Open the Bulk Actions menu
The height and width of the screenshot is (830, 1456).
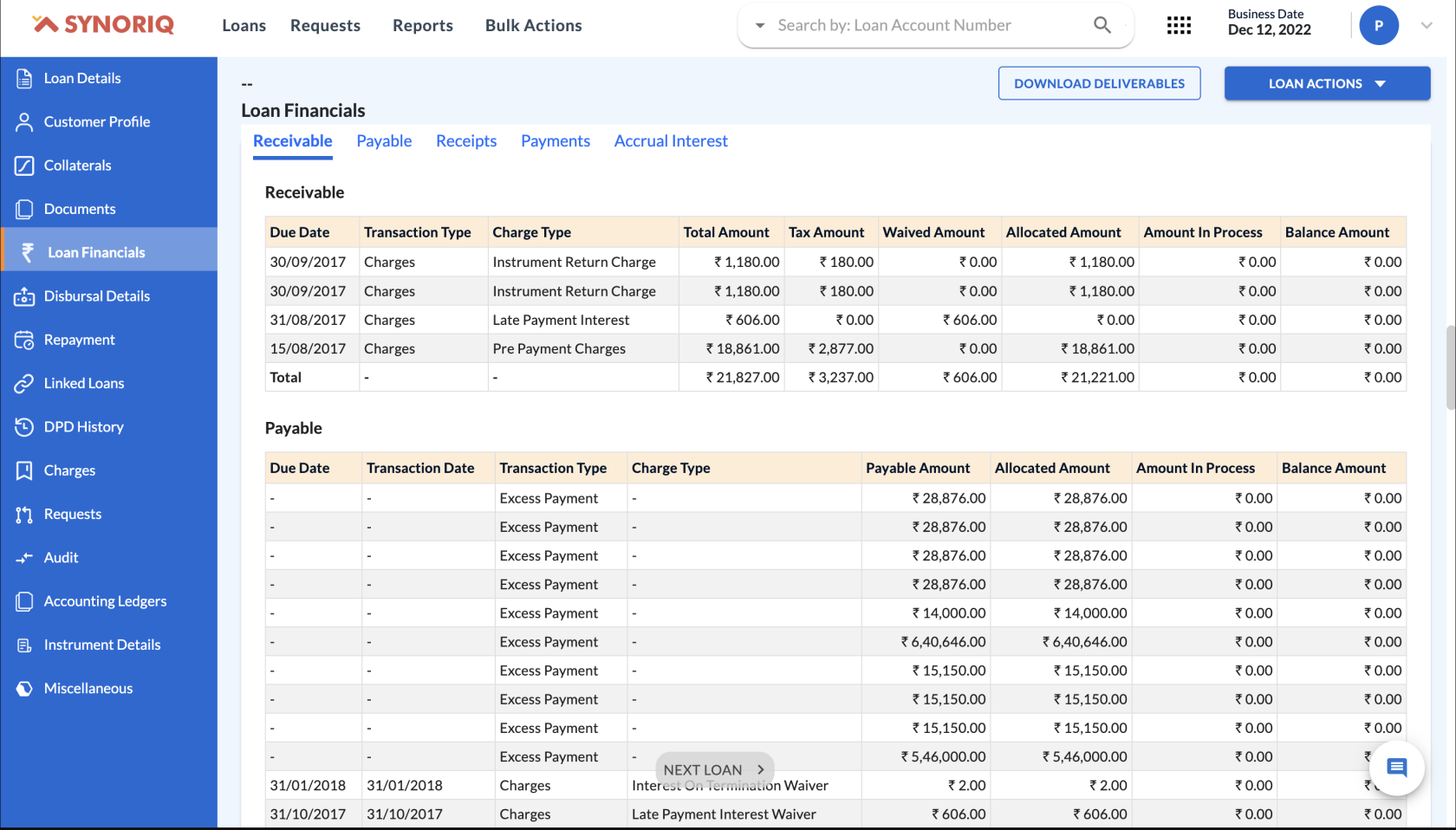(x=534, y=25)
